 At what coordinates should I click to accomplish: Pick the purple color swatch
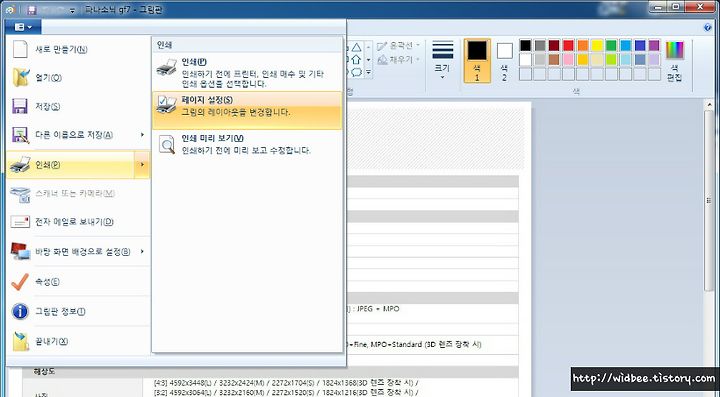coord(654,45)
